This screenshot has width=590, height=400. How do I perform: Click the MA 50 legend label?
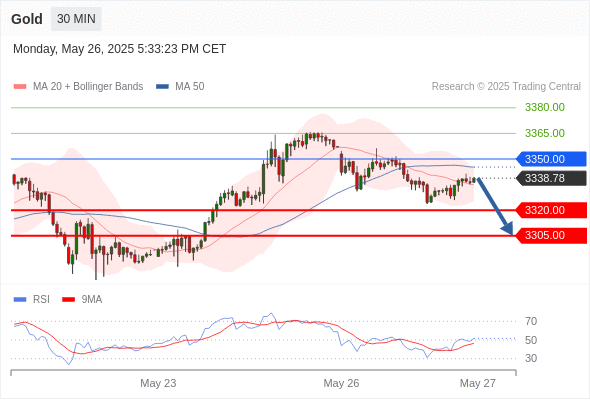[x=190, y=87]
